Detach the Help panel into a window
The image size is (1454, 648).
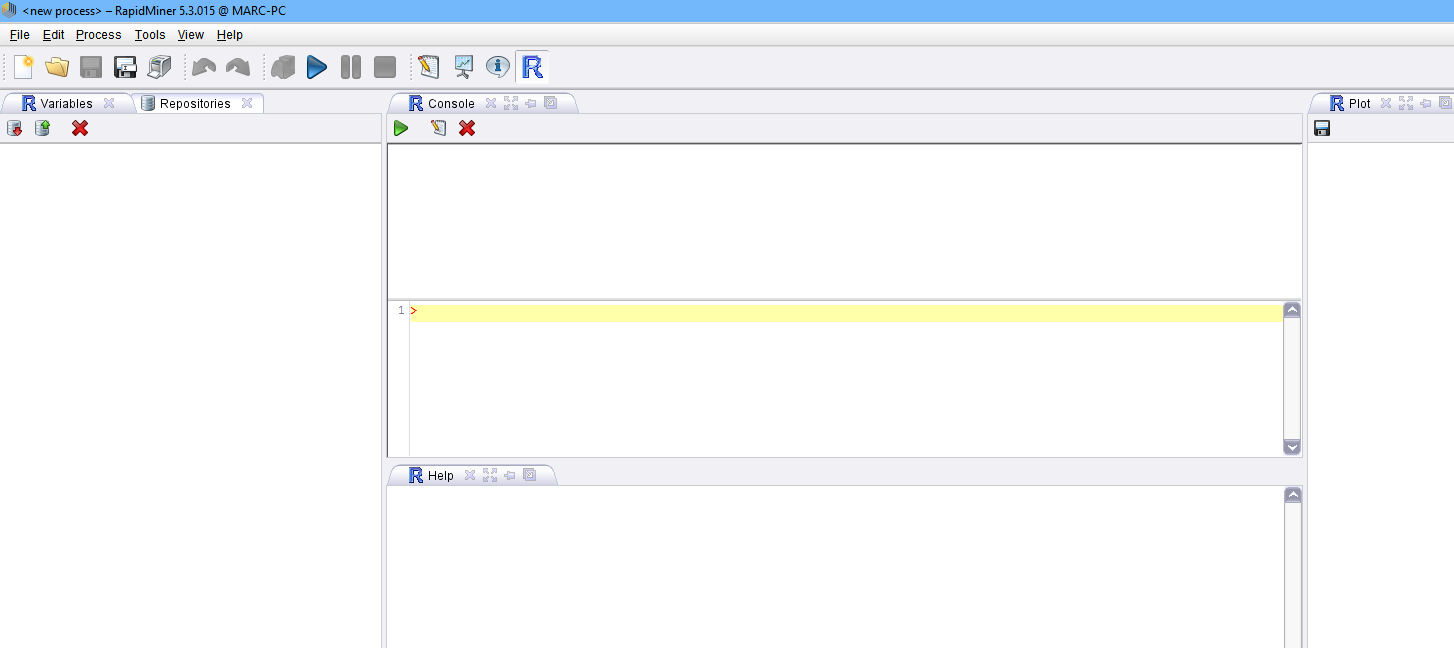(530, 475)
